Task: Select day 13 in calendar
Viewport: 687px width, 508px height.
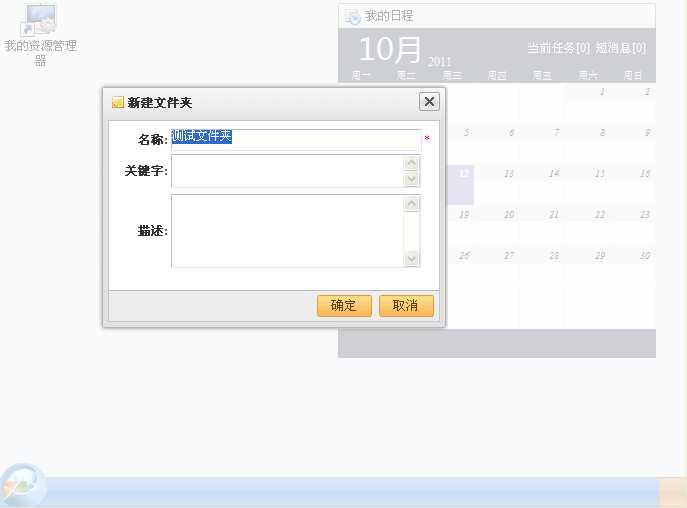Action: coord(497,185)
